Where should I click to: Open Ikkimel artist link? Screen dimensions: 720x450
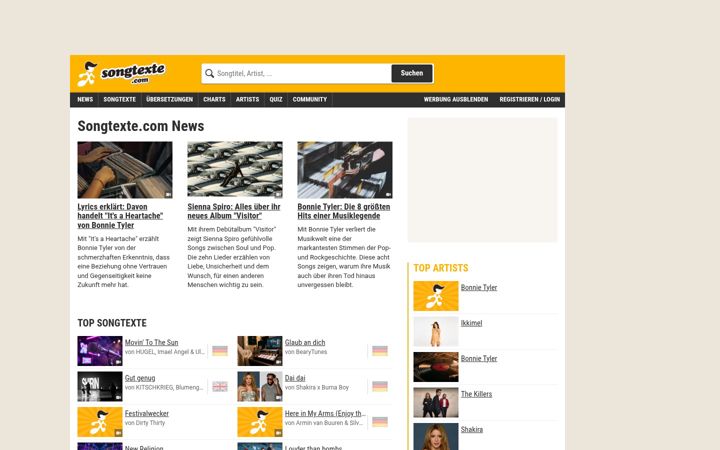tap(472, 323)
